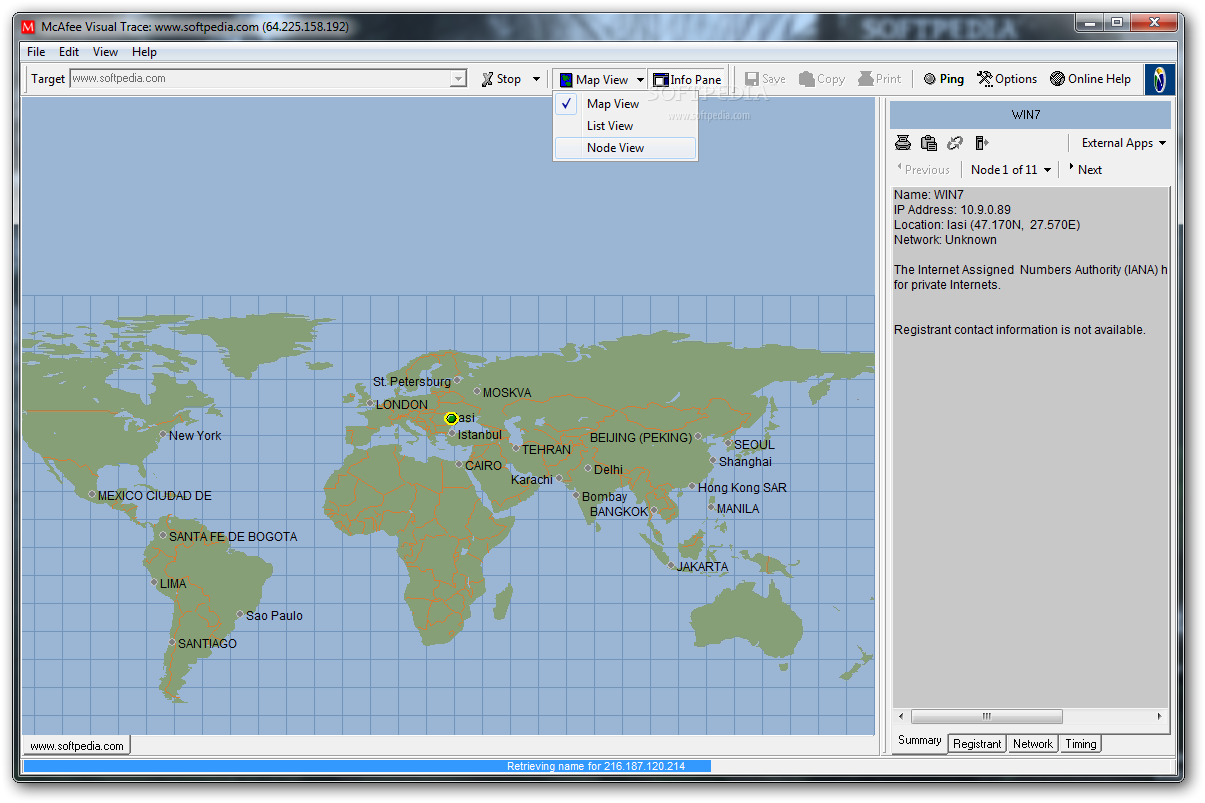The width and height of the screenshot is (1205, 803).
Task: Open the File menu
Action: (36, 52)
